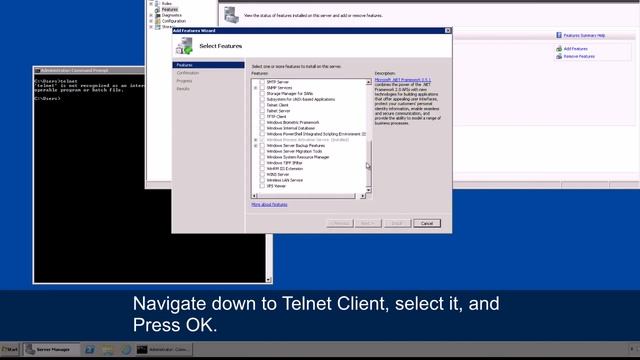The height and width of the screenshot is (360, 640).
Task: Click Administrator Command Prompt taskbar button
Action: click(x=163, y=350)
